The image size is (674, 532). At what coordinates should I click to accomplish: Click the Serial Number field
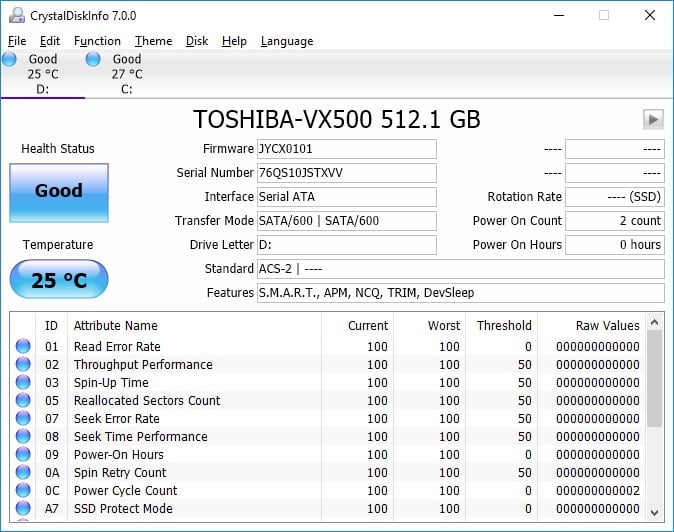(x=346, y=173)
